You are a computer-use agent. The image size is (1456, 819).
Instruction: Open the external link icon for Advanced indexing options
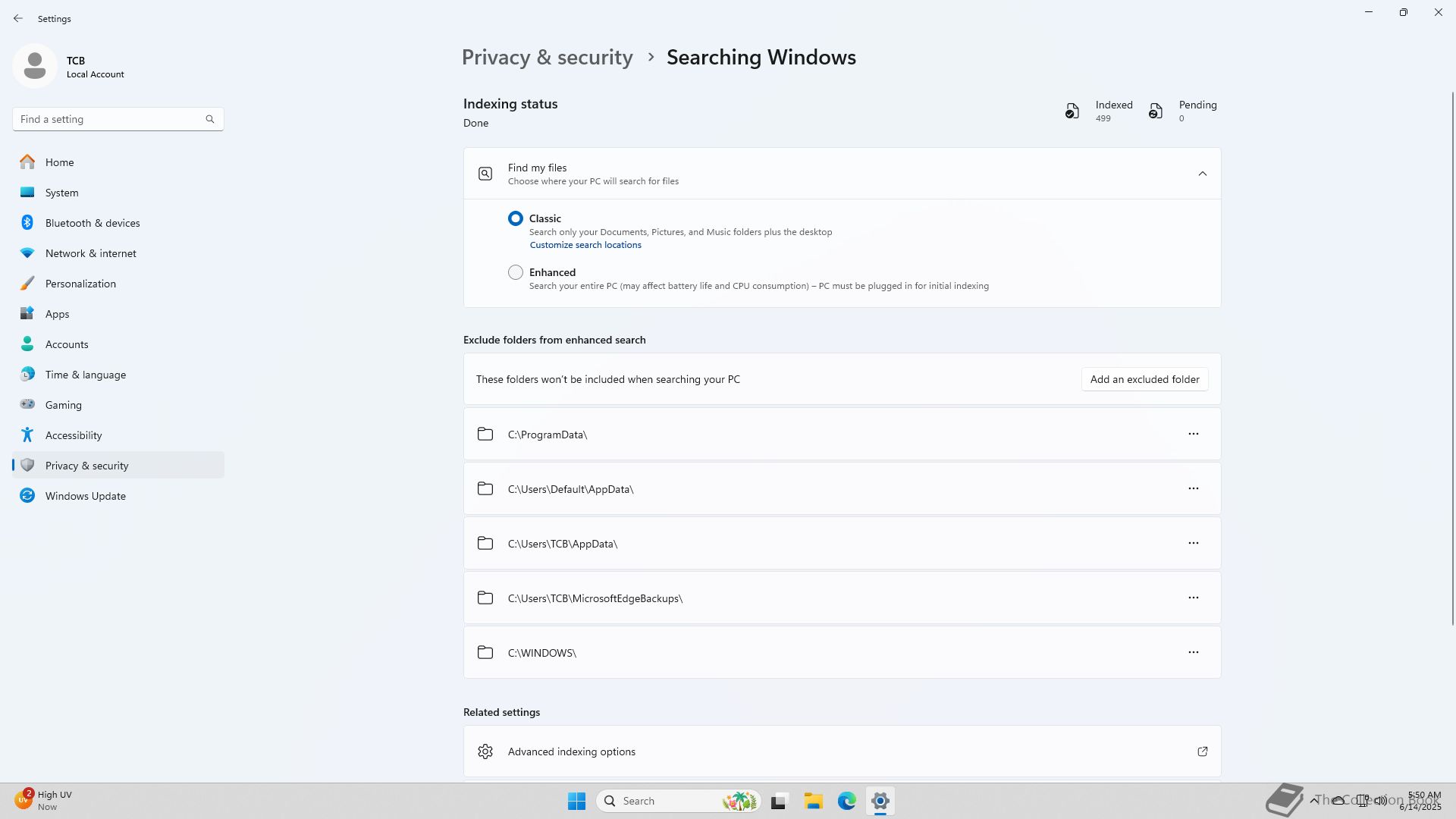(1202, 752)
